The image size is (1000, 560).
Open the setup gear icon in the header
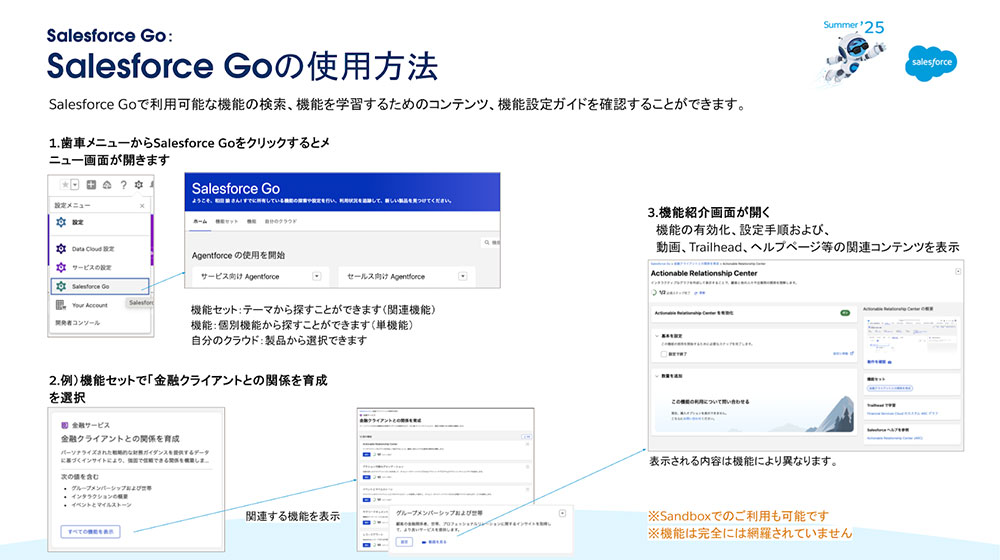click(138, 185)
